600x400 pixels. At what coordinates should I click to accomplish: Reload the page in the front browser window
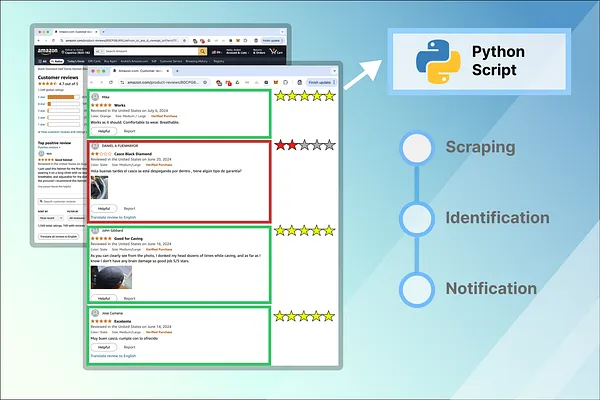click(111, 83)
